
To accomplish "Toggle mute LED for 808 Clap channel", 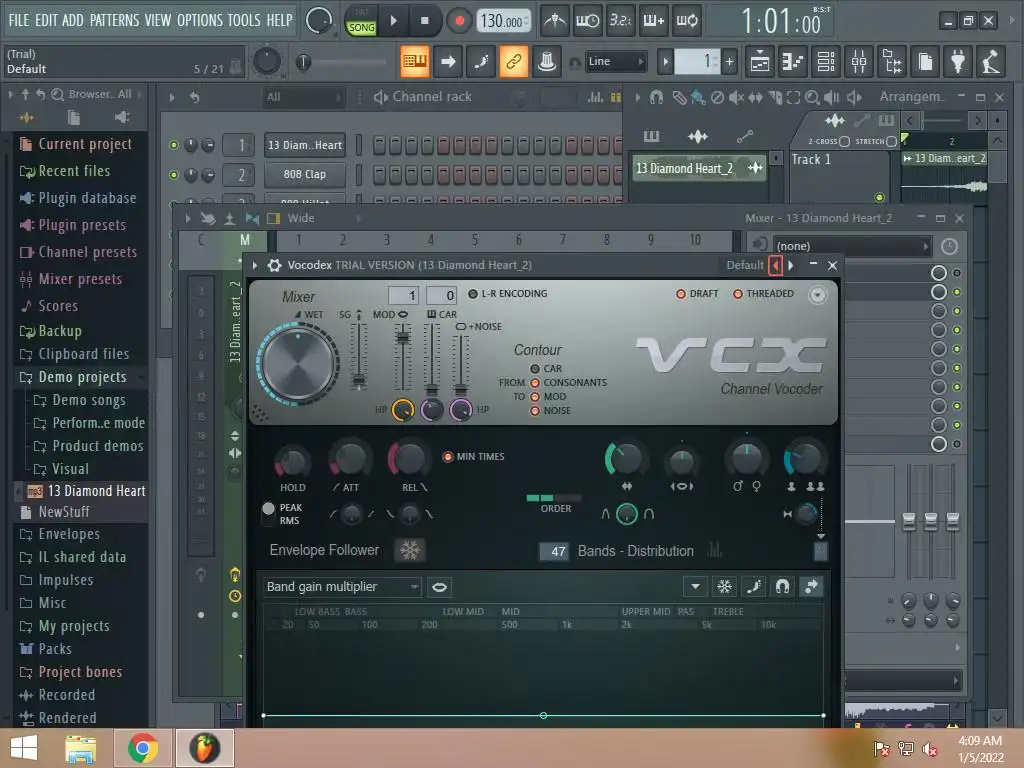I will tap(174, 174).
